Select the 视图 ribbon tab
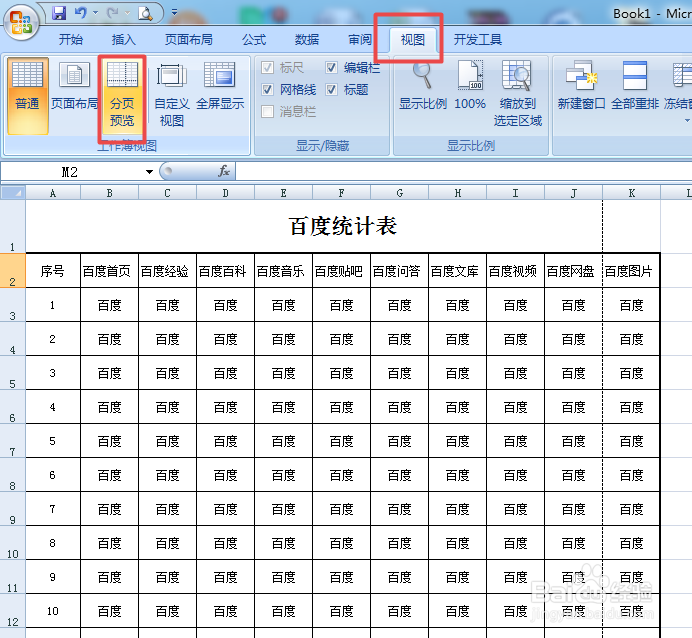 (x=413, y=39)
